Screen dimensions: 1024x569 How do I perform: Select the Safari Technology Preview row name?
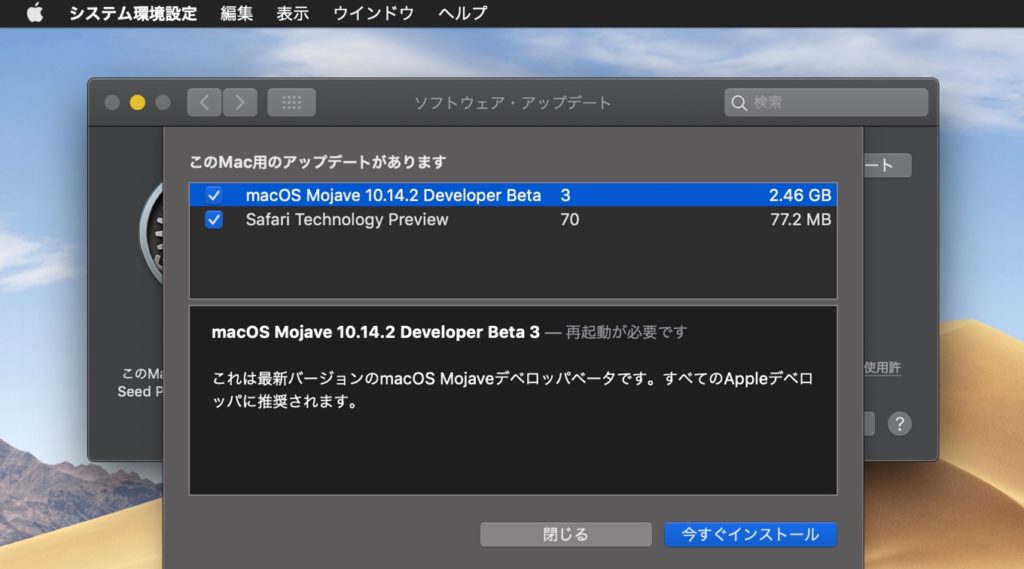click(347, 220)
